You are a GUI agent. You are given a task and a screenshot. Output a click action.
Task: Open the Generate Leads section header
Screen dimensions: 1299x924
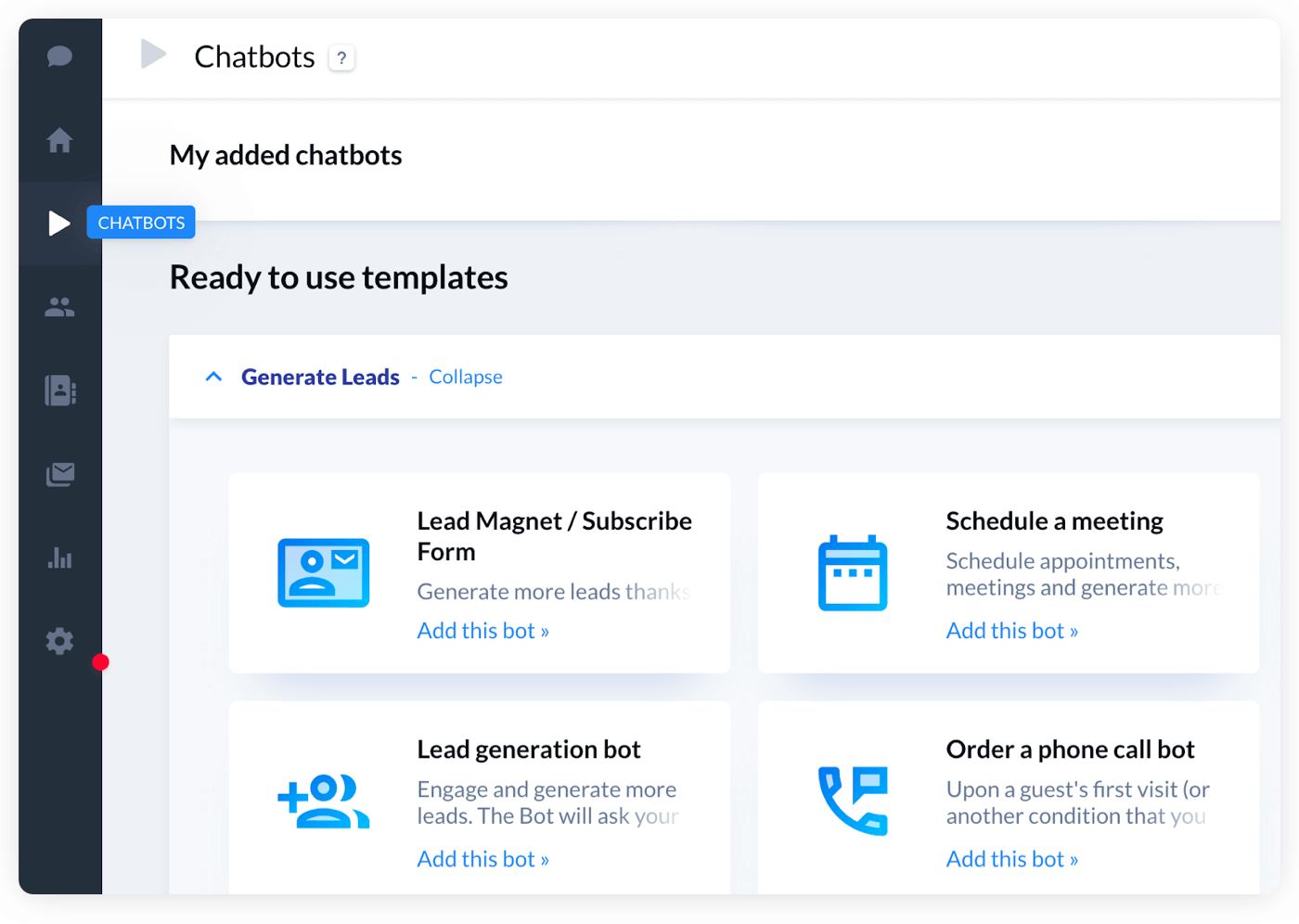[320, 377]
